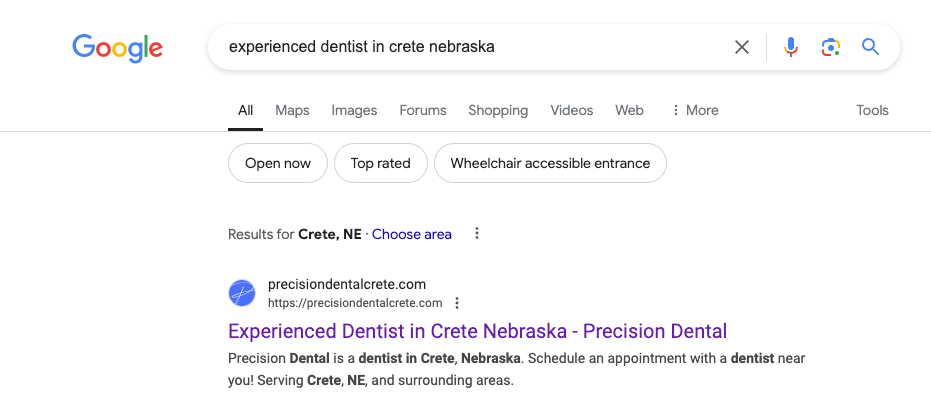Expand the More search categories menu
This screenshot has height=411, width=931.
695,110
